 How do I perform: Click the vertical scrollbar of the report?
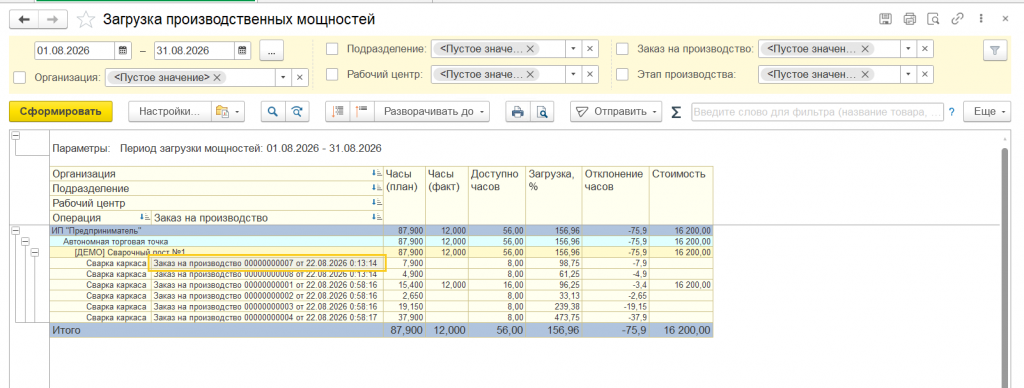(1006, 267)
